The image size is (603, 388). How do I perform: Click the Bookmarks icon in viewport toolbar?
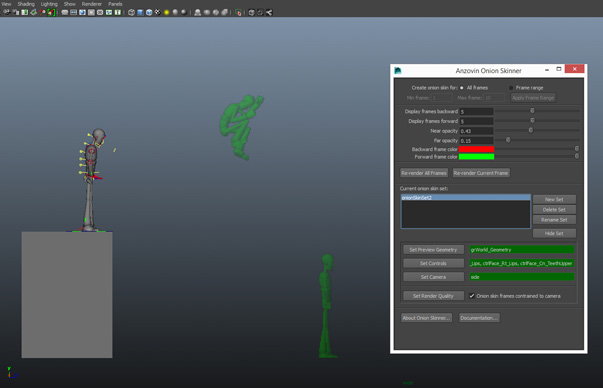(25, 12)
